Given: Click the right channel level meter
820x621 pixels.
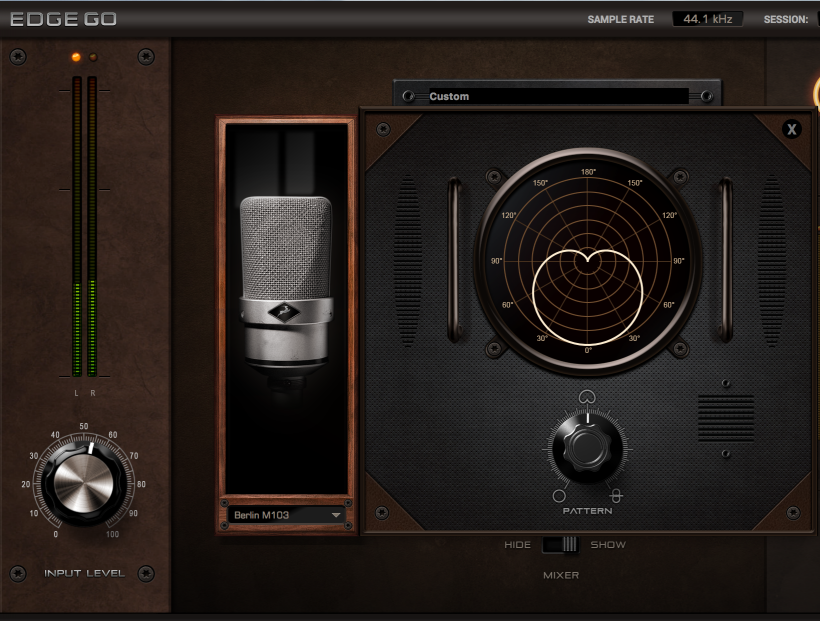Looking at the screenshot, I should [92, 227].
